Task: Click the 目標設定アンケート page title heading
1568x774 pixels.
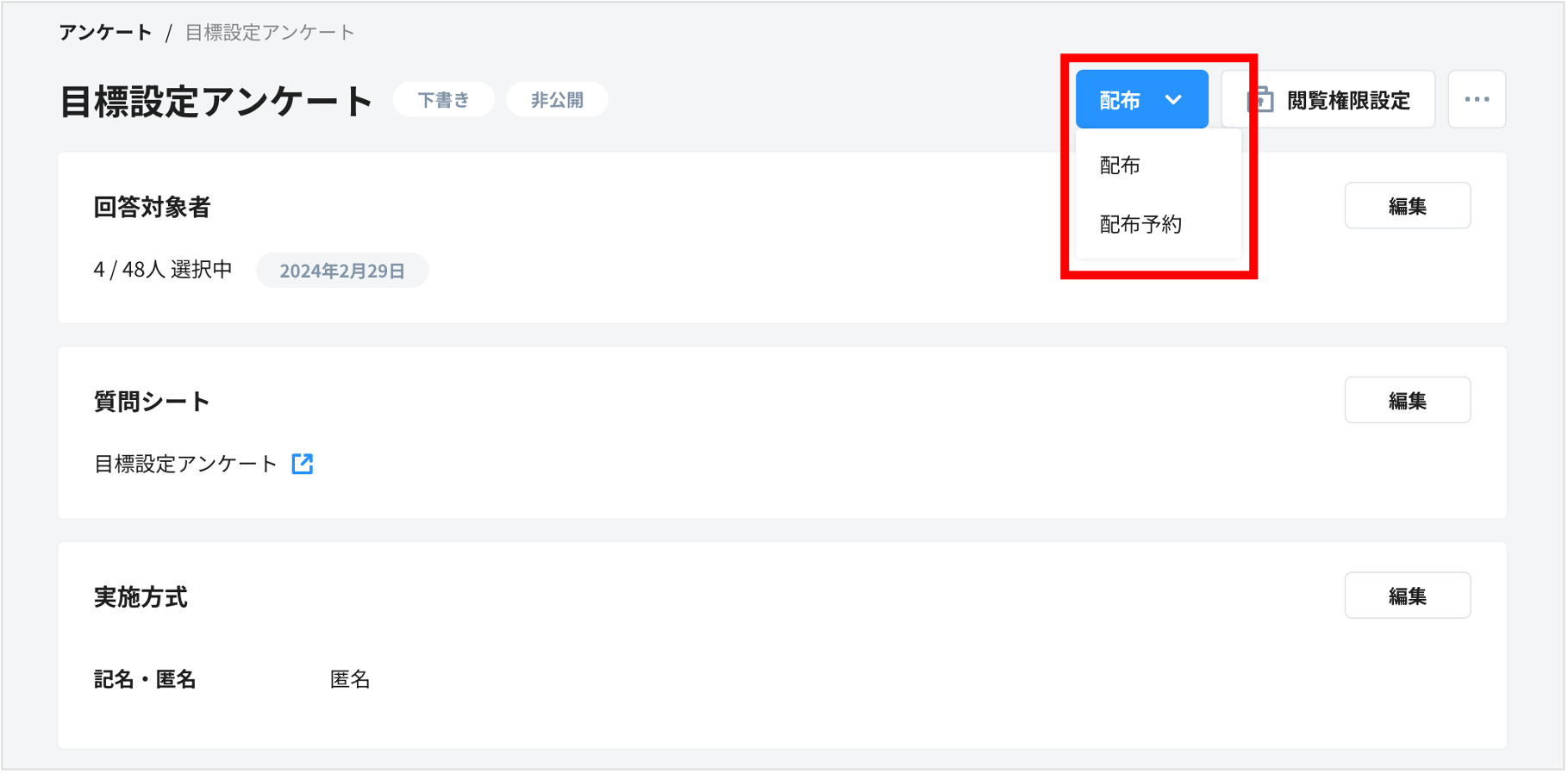Action: click(x=216, y=102)
